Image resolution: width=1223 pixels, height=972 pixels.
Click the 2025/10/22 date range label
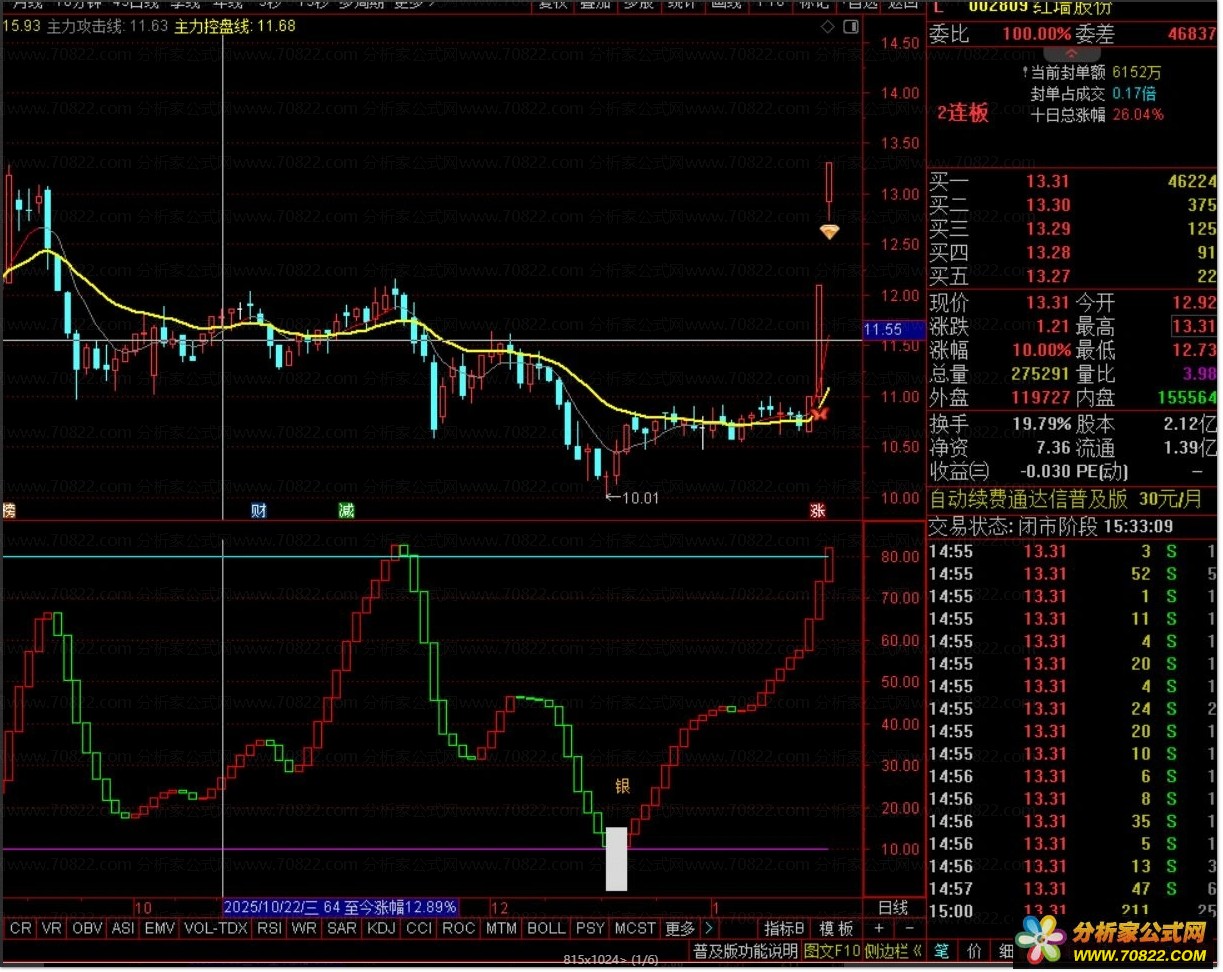340,907
